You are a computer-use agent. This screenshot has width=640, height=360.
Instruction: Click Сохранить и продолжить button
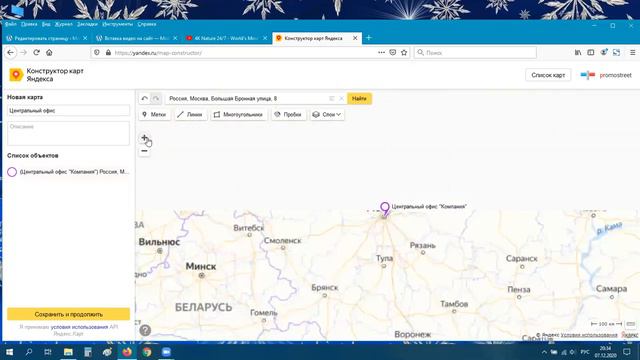[68, 314]
